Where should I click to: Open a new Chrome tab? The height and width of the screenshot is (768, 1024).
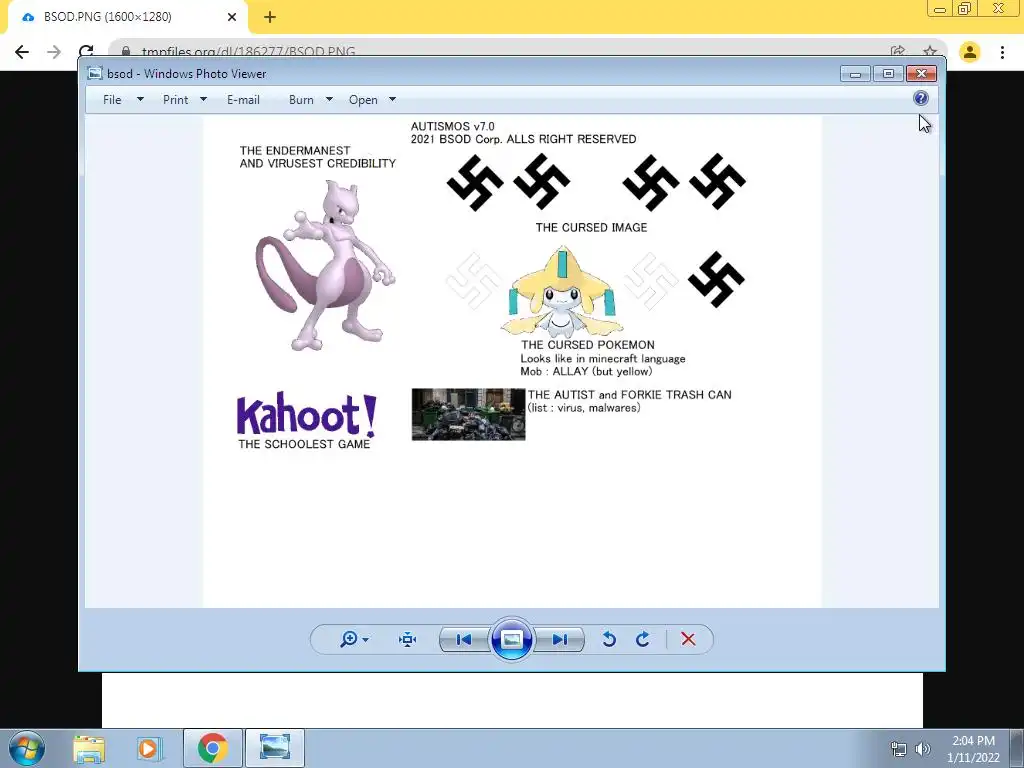270,17
